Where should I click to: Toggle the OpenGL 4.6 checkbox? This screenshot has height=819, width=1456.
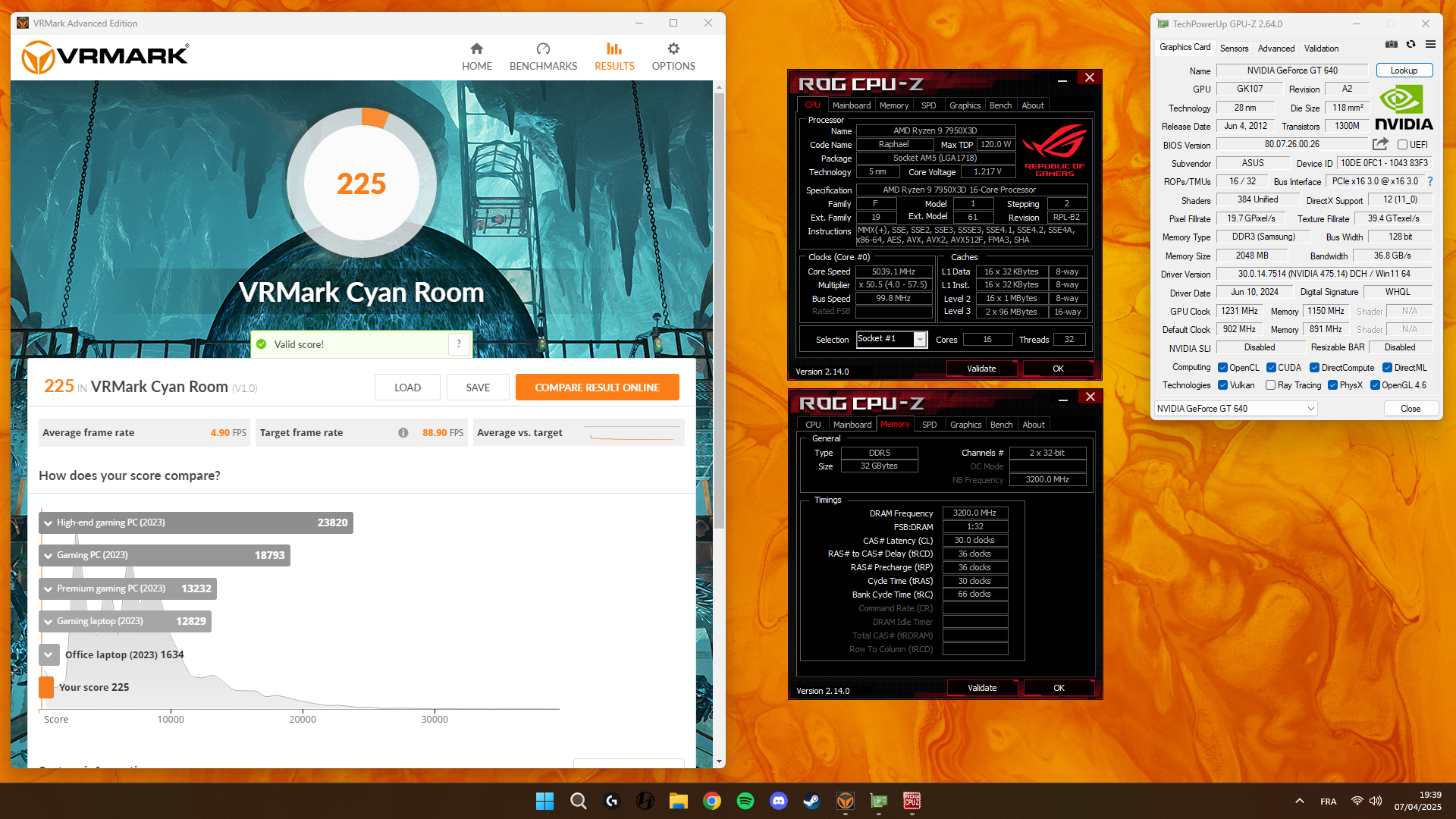1375,385
